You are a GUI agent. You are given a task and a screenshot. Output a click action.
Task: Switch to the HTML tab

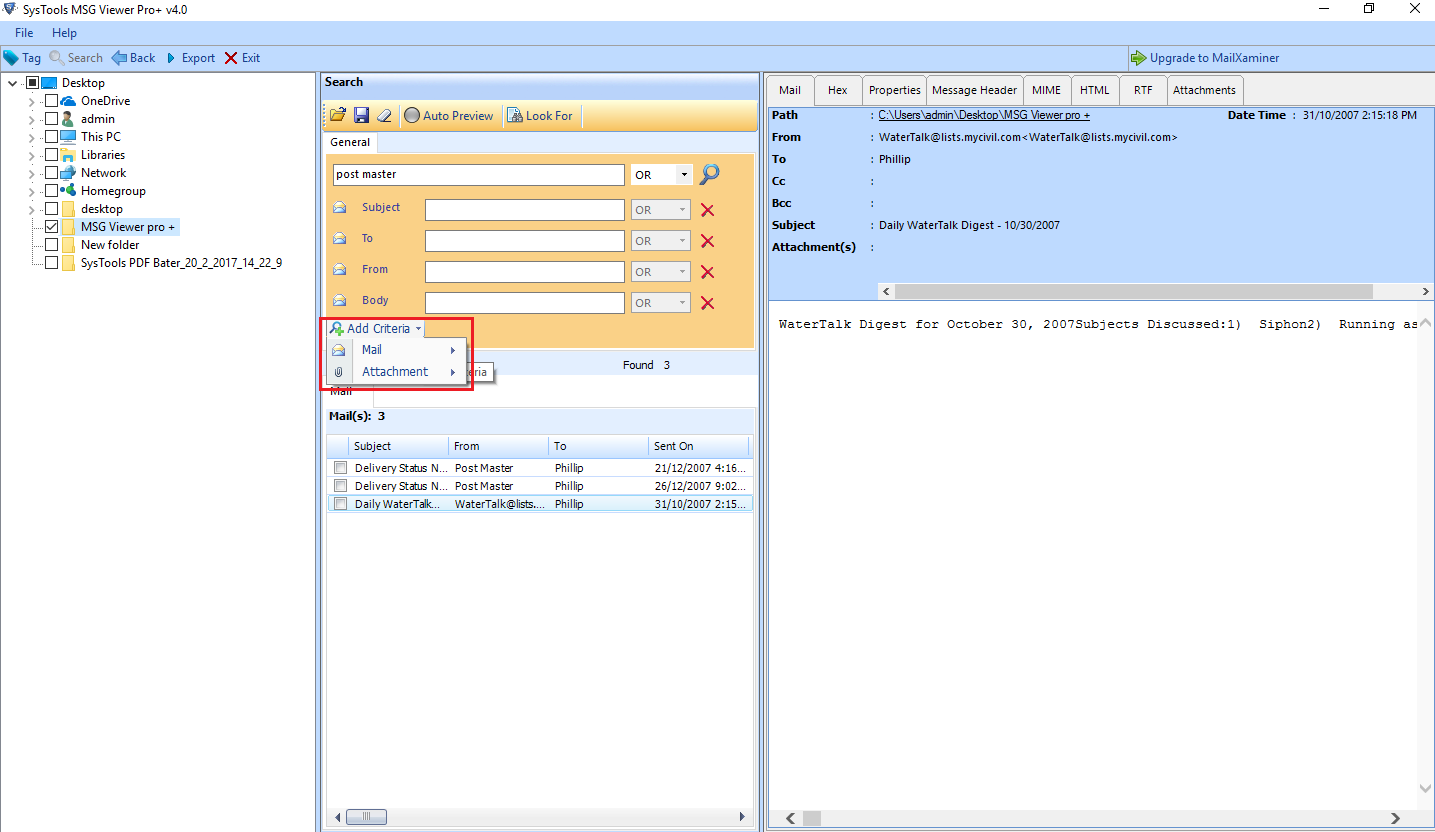[1095, 90]
